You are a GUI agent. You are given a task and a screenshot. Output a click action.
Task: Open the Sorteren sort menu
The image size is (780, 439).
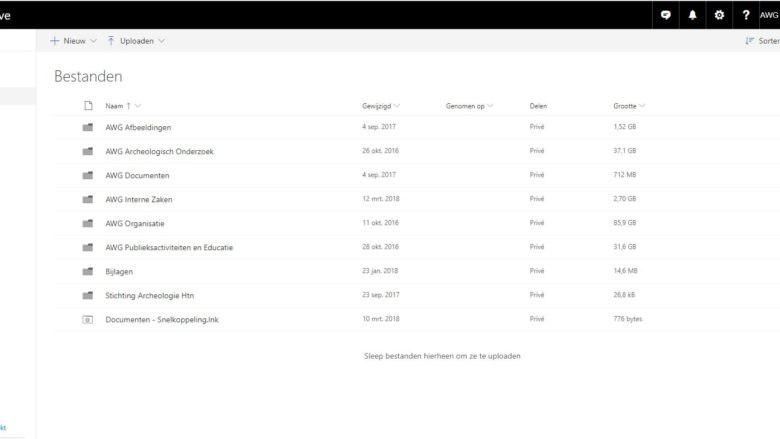762,41
